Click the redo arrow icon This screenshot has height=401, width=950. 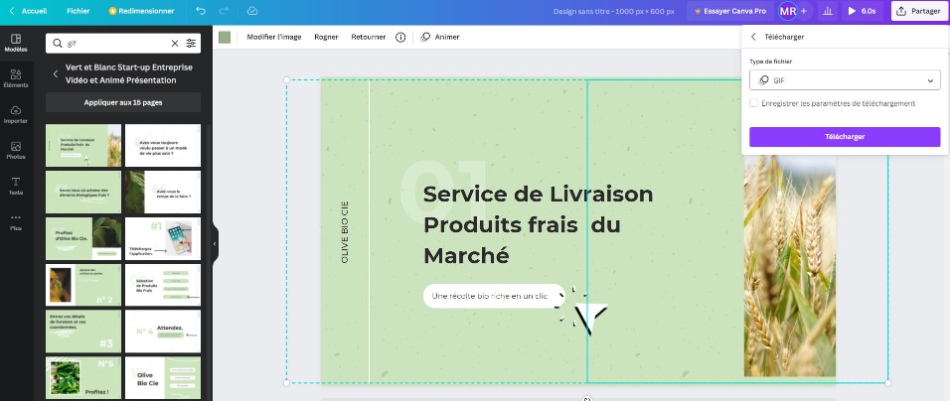pos(224,11)
